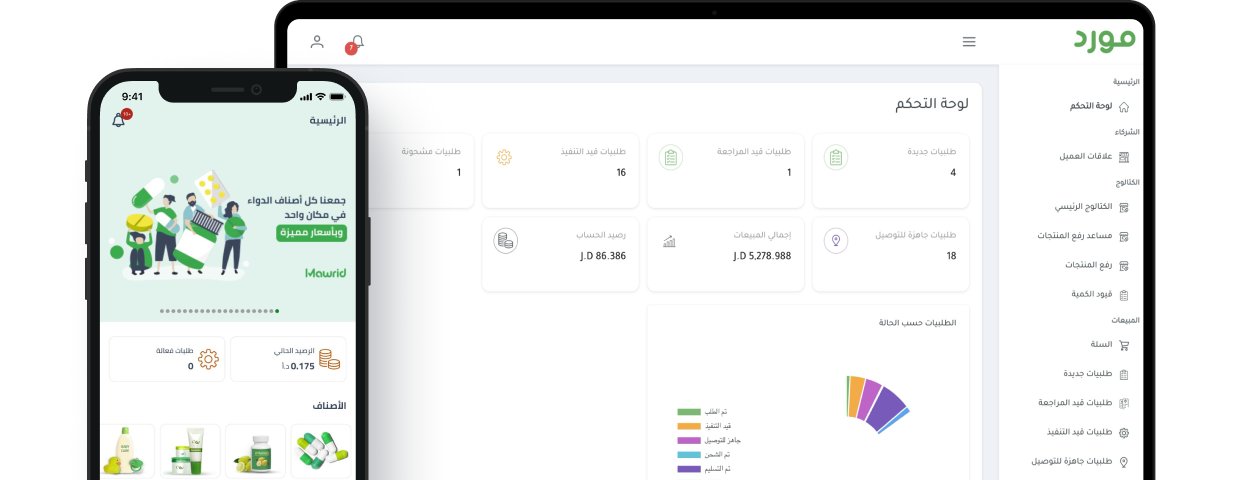This screenshot has width=1240, height=480.
Task: Click the coins icon on رصيد الحساب card
Action: [x=505, y=240]
